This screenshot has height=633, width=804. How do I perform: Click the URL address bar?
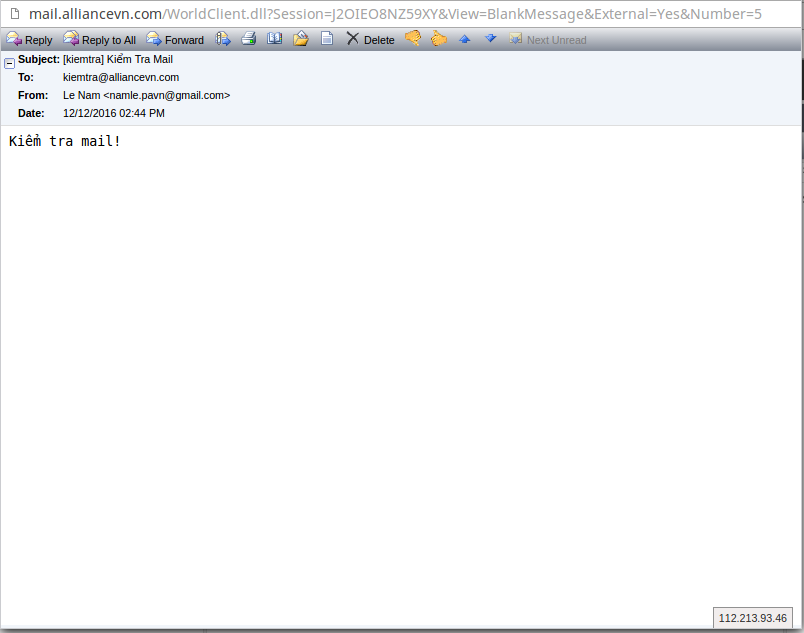point(400,14)
